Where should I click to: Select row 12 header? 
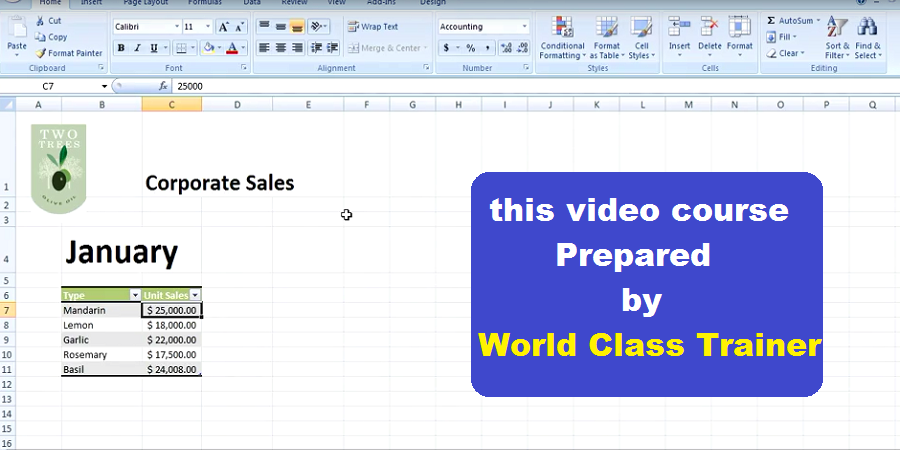(x=7, y=384)
